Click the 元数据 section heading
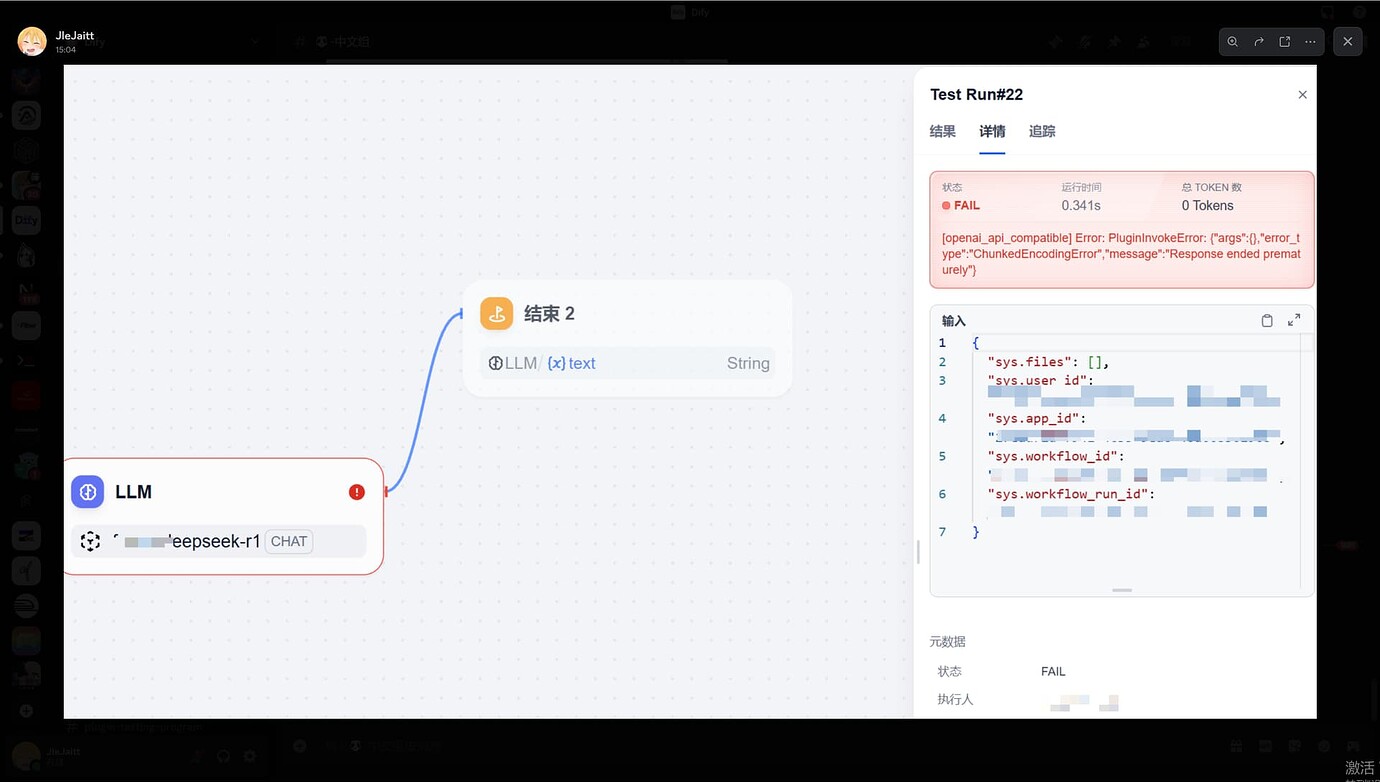This screenshot has width=1380, height=782. pos(947,642)
